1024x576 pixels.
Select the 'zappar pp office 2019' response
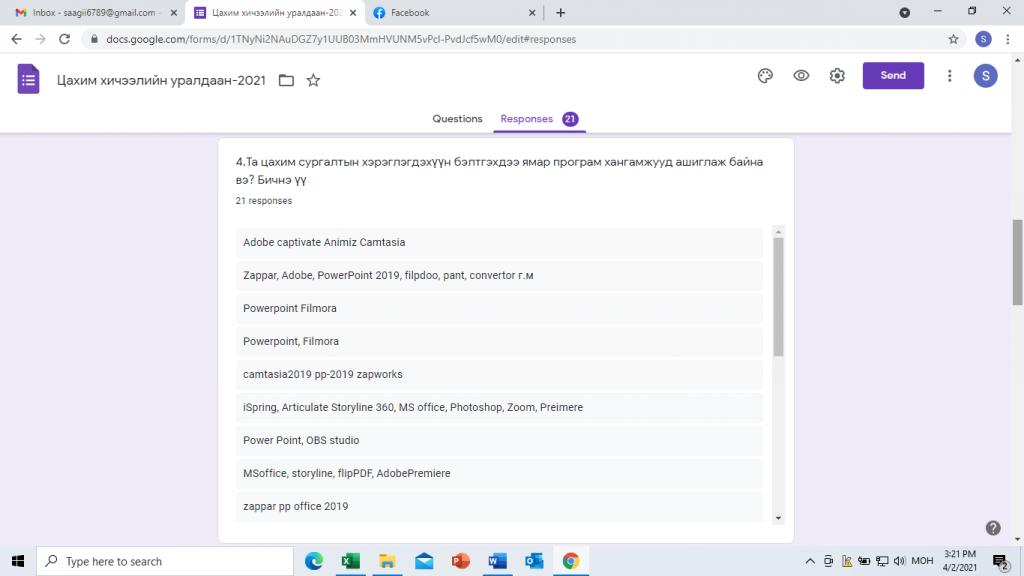[499, 506]
